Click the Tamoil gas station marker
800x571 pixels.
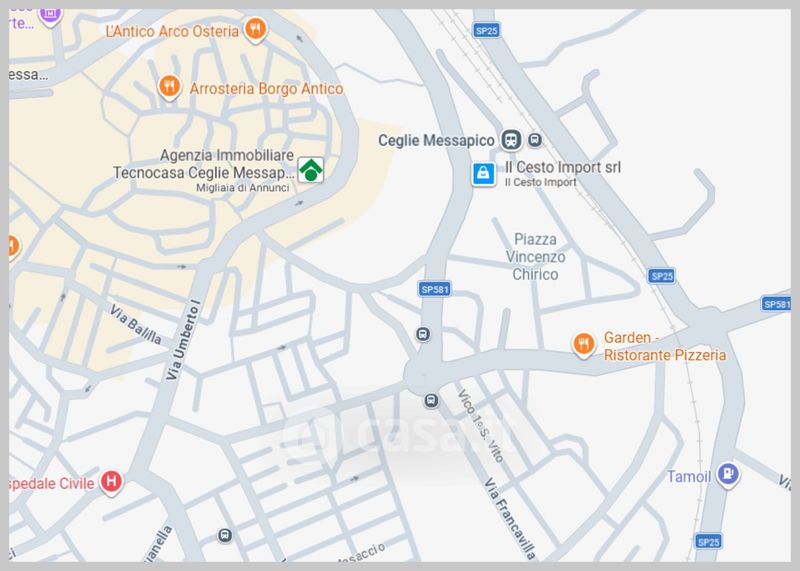728,475
